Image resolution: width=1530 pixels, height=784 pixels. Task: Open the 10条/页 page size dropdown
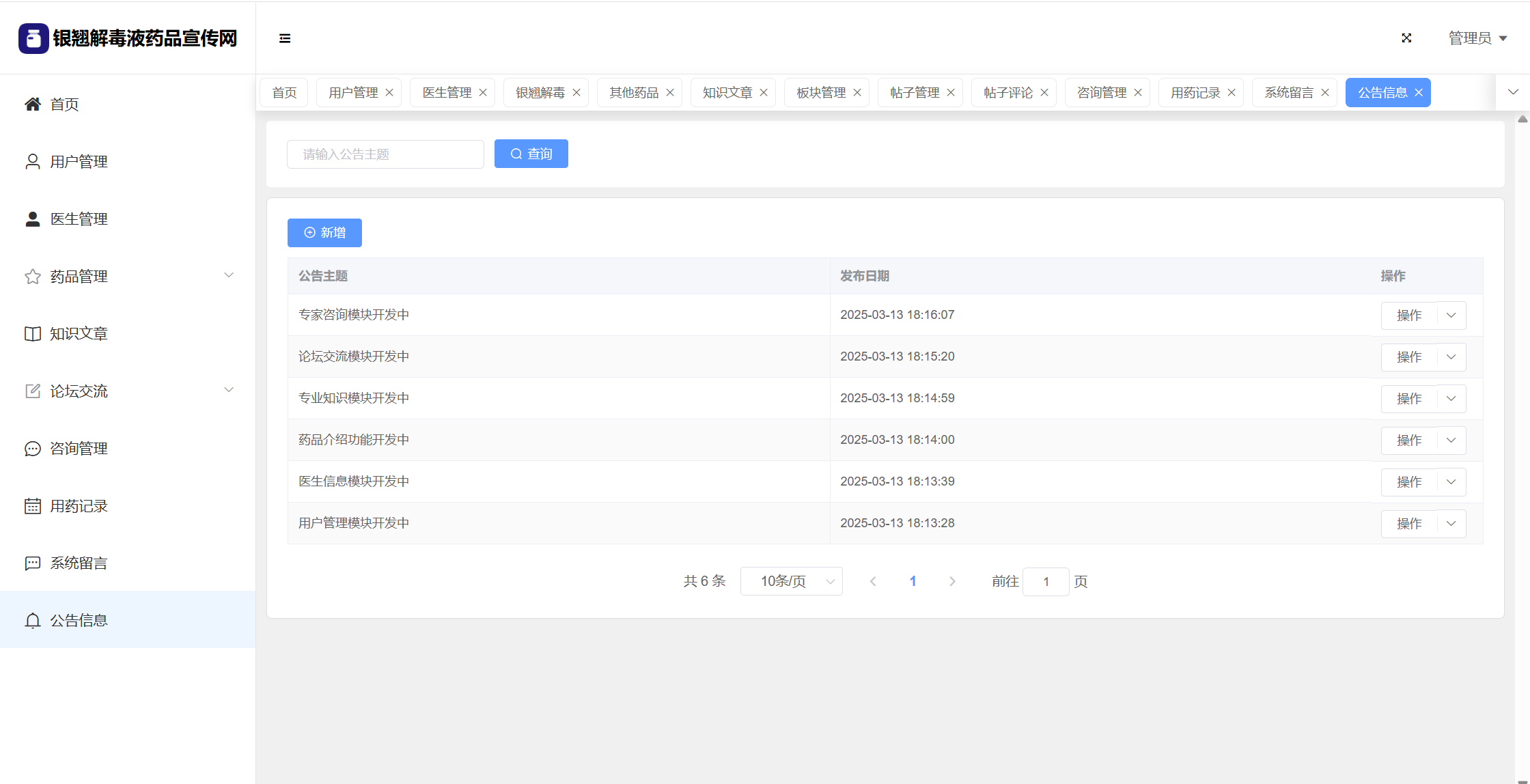click(791, 581)
